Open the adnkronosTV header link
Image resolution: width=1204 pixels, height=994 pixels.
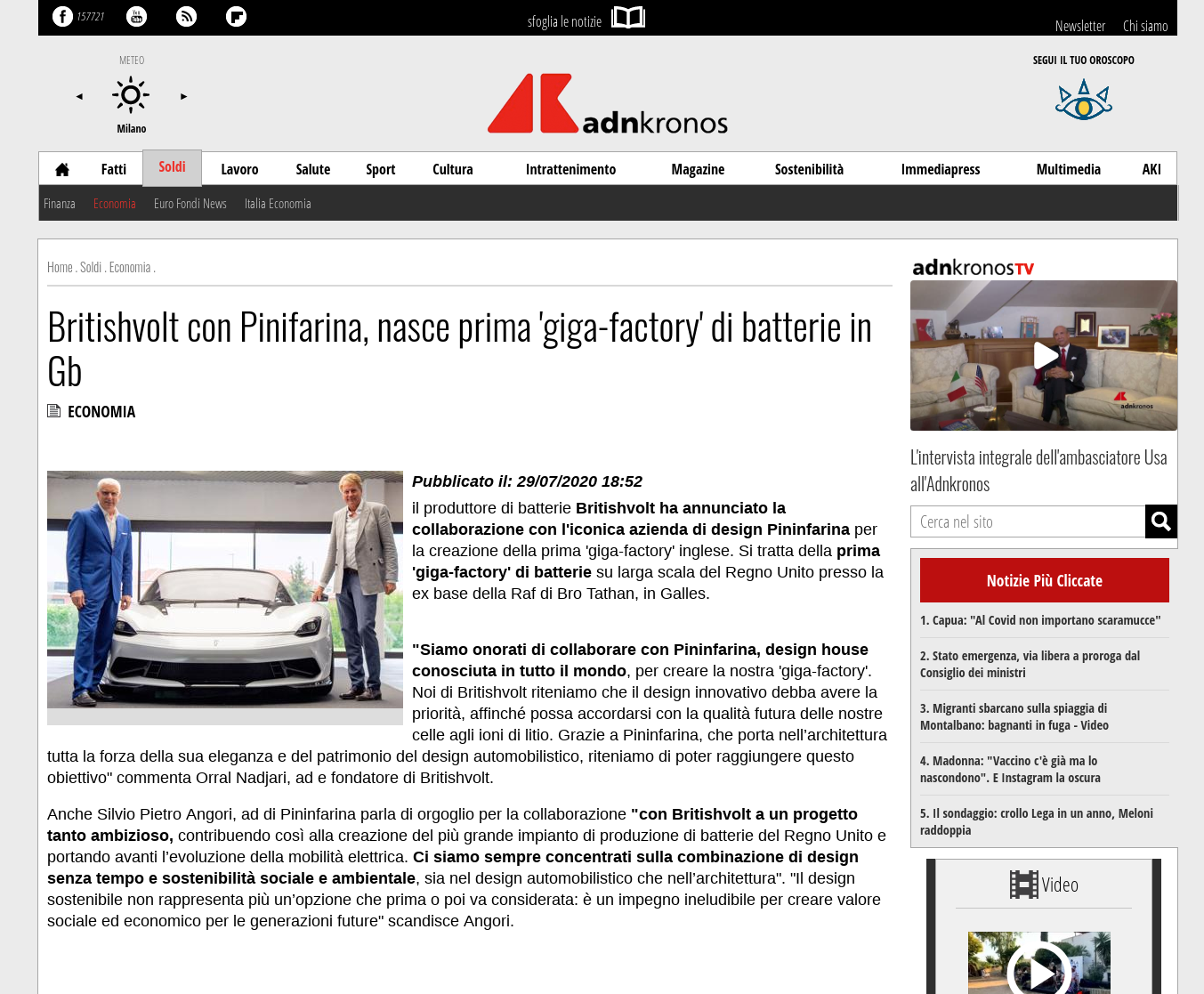tap(974, 267)
